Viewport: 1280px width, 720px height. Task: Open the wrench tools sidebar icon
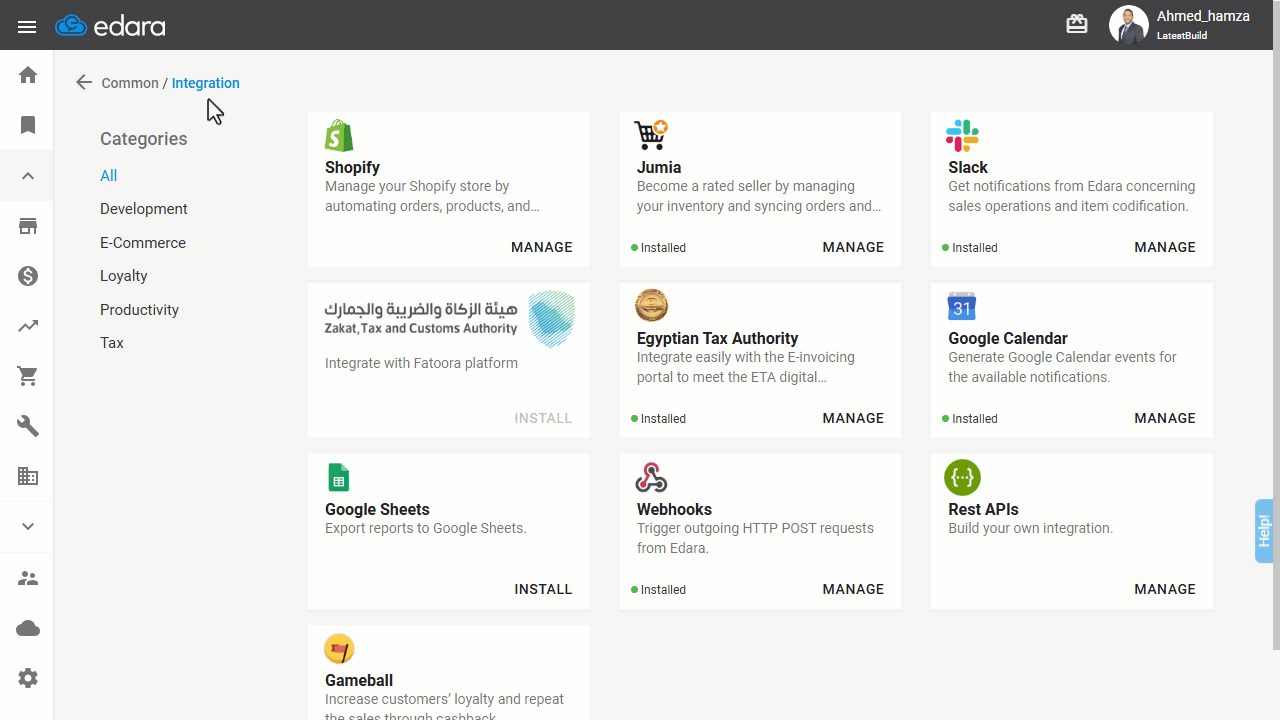[x=28, y=426]
